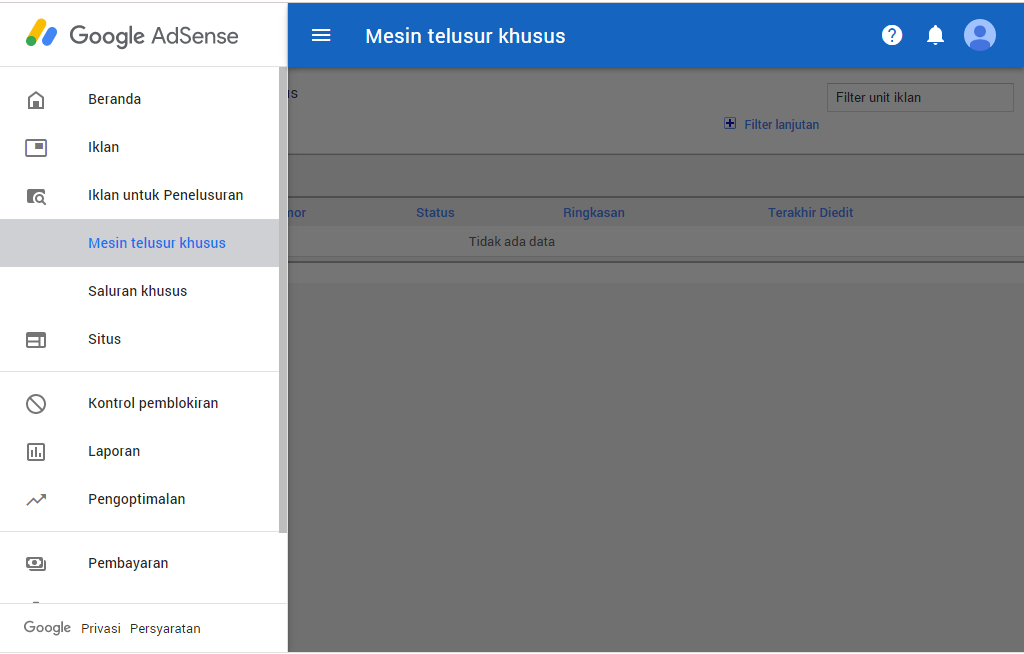Screen dimensions: 1024x654
Task: Open Laporan using the bar chart icon
Action: click(36, 451)
